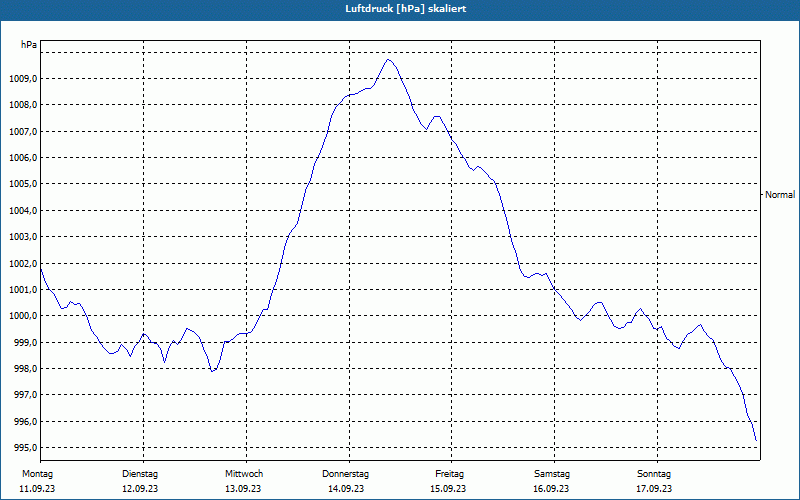Click the 1004,0 axis value

[23, 211]
